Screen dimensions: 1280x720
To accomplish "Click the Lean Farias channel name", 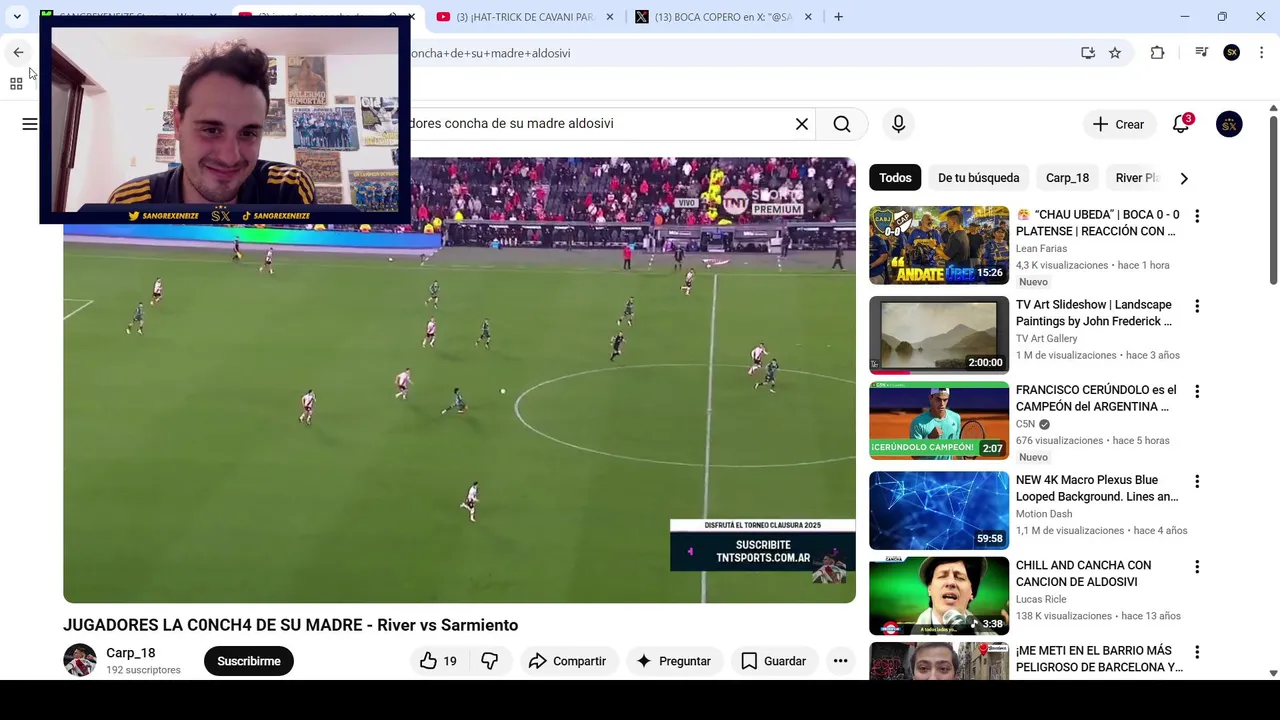I will click(x=1041, y=249).
